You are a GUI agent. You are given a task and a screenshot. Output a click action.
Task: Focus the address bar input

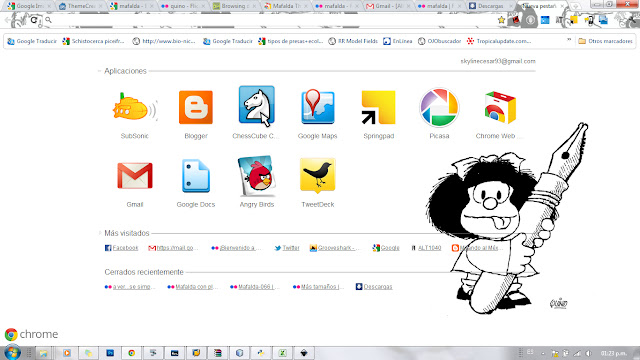point(273,20)
